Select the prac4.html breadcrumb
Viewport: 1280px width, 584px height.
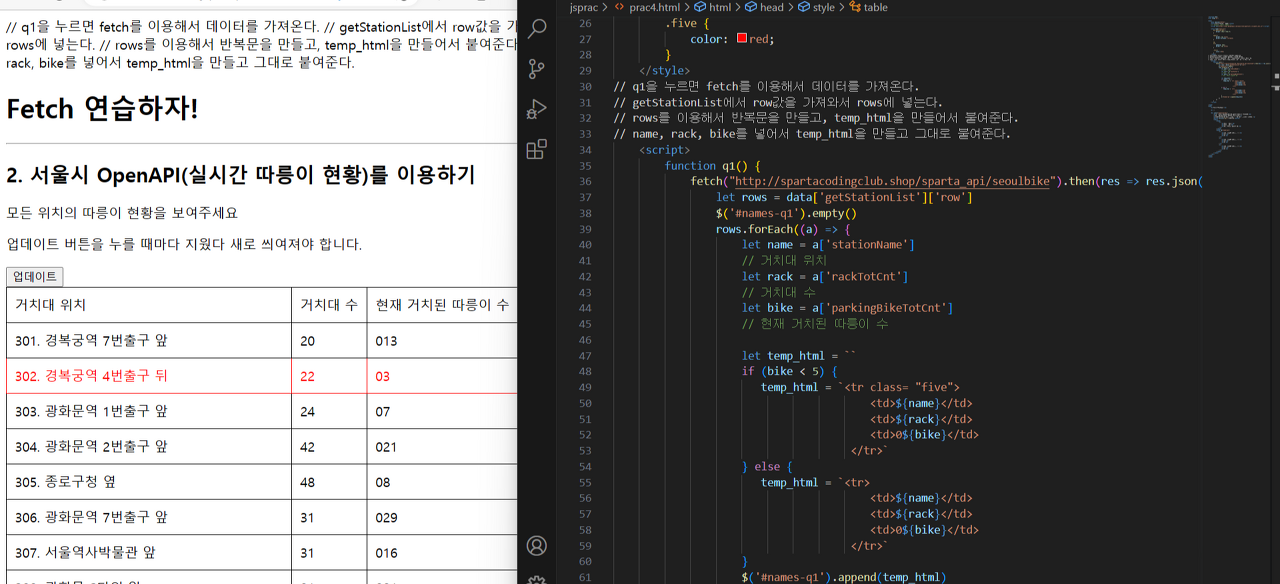pyautogui.click(x=654, y=7)
